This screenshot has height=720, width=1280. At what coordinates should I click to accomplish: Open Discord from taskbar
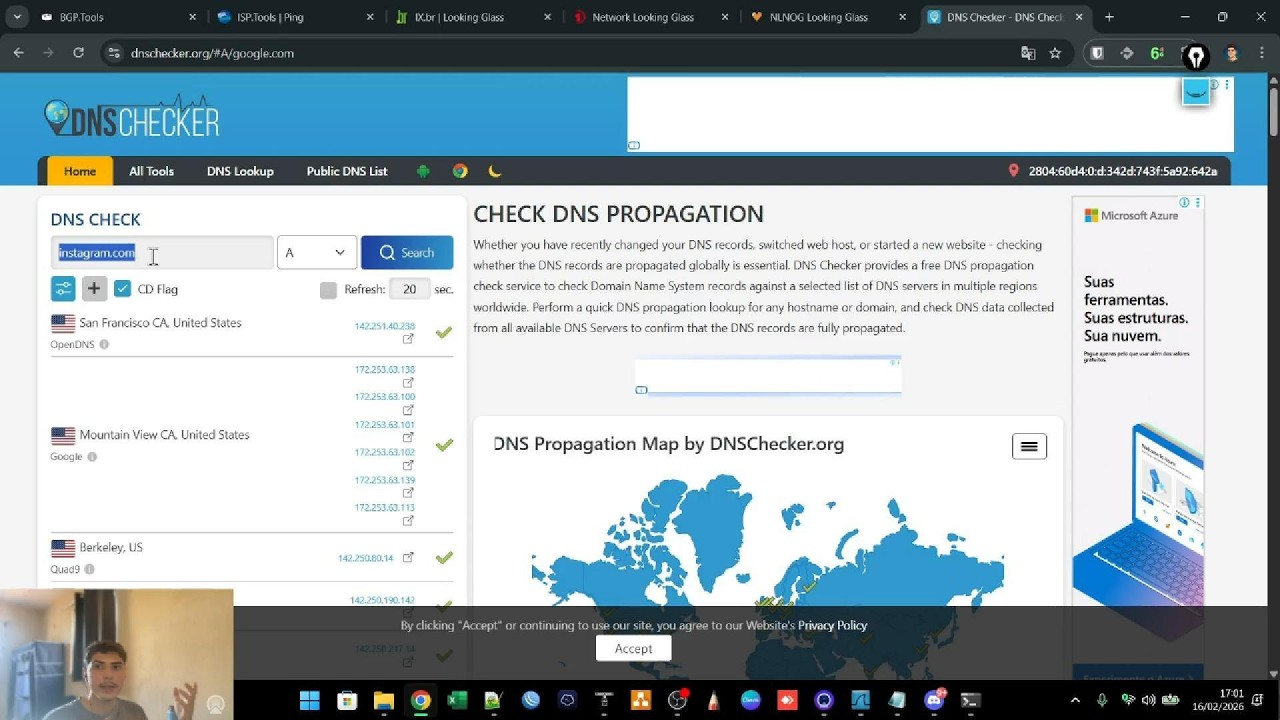pyautogui.click(x=934, y=700)
